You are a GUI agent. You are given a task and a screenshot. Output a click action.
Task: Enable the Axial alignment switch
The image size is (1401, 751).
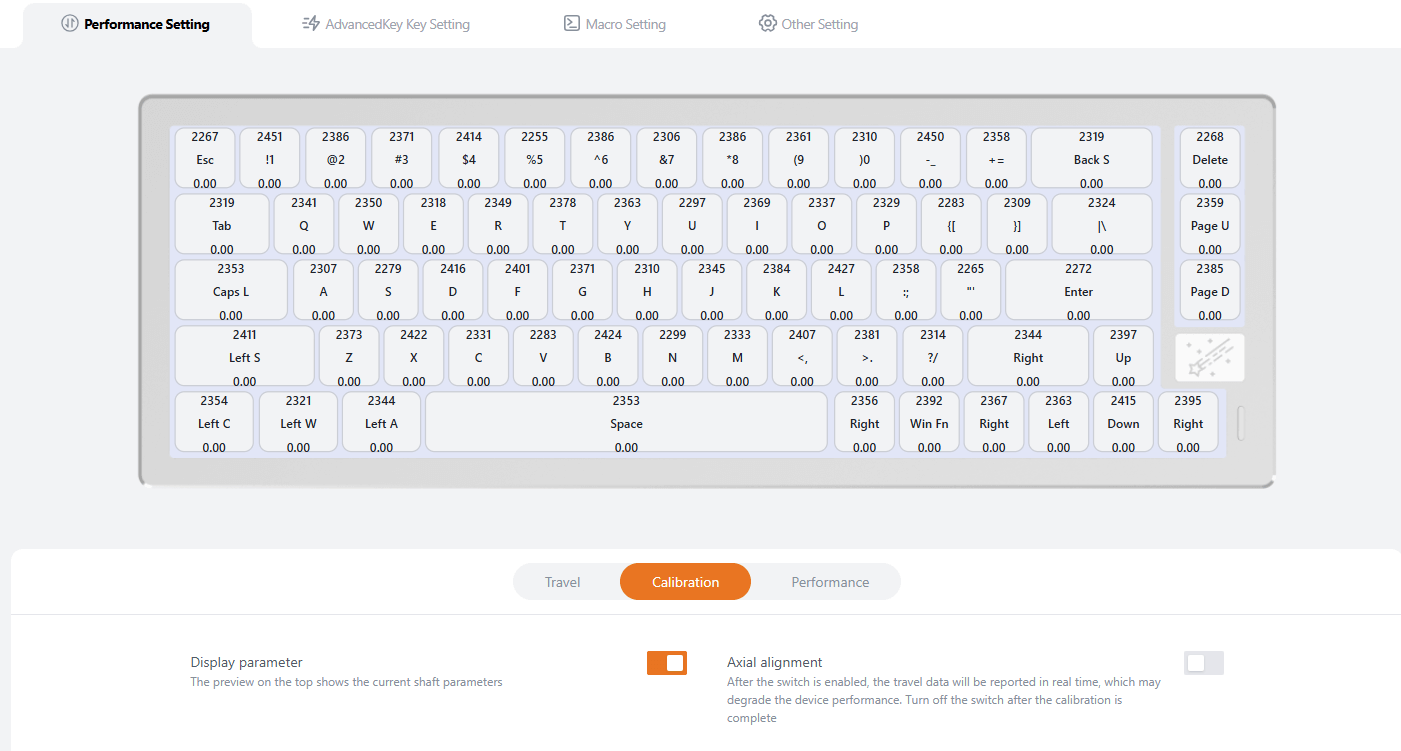click(1203, 663)
